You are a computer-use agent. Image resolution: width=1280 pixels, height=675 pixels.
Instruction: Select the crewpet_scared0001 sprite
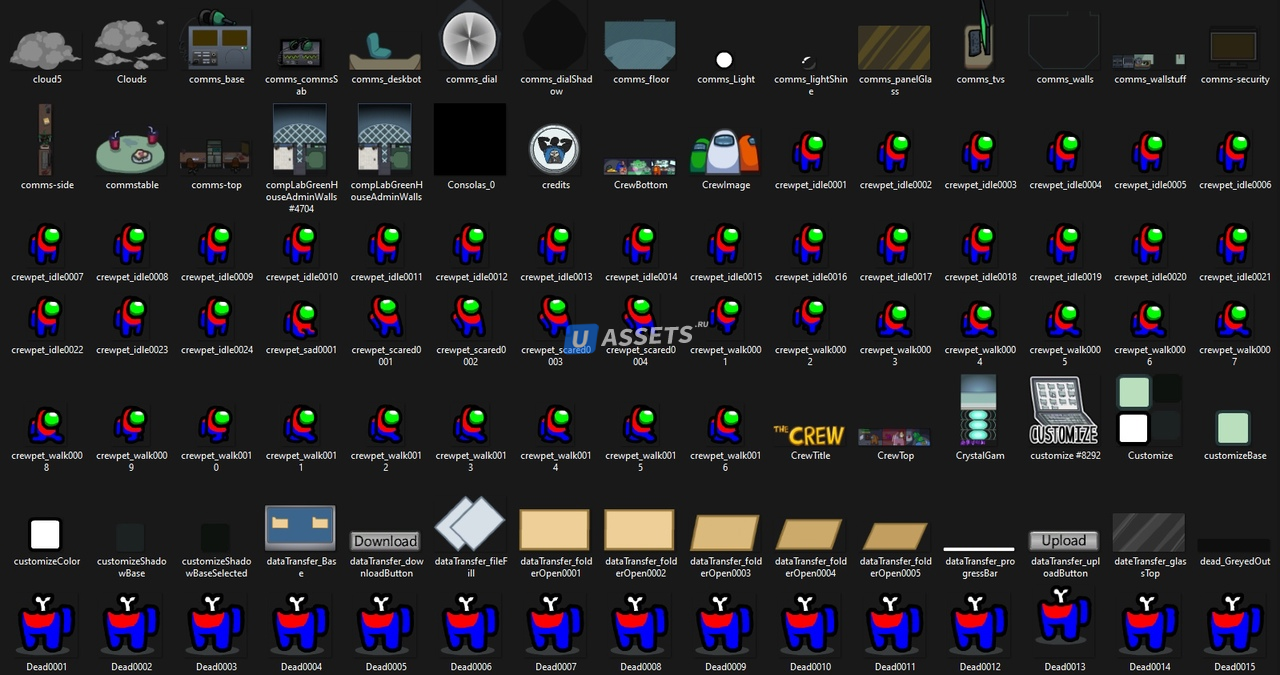click(x=385, y=318)
